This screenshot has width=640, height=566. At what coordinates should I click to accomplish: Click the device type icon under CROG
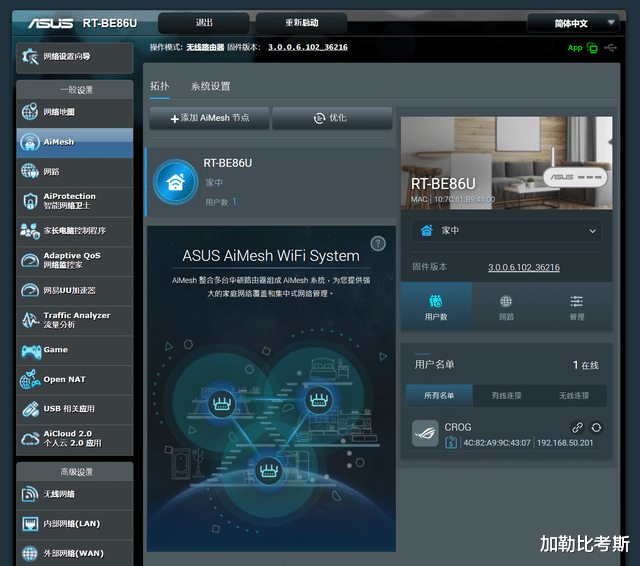[451, 442]
